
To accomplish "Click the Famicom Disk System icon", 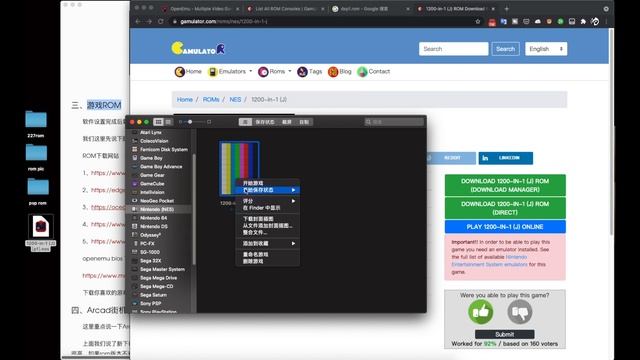I will [x=135, y=149].
